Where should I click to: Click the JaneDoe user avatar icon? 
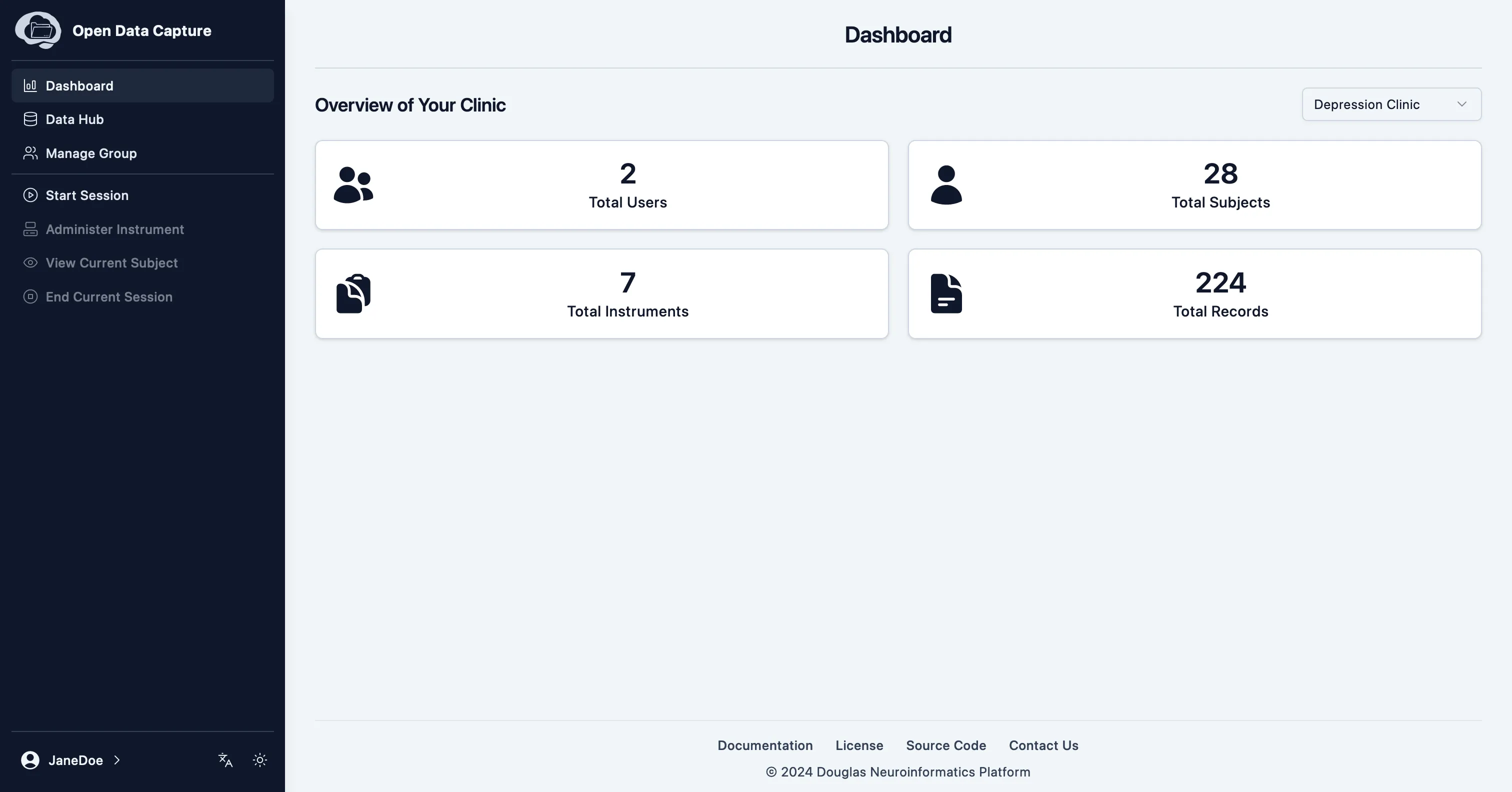[x=30, y=760]
